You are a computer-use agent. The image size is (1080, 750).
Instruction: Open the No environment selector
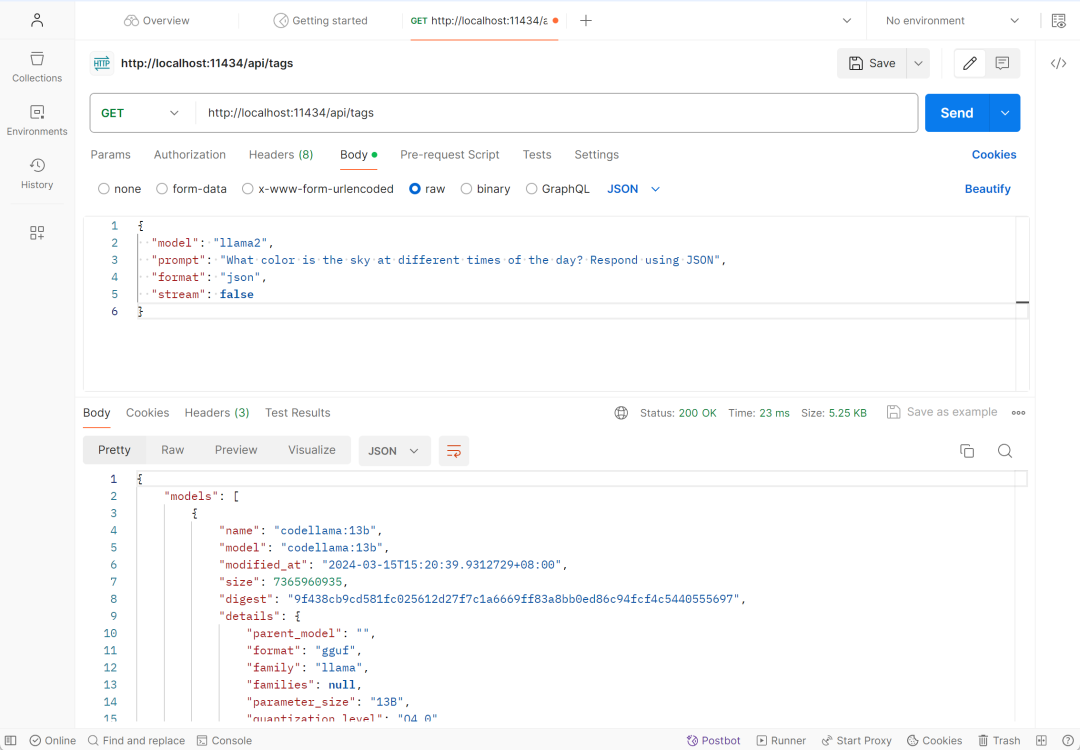952,20
